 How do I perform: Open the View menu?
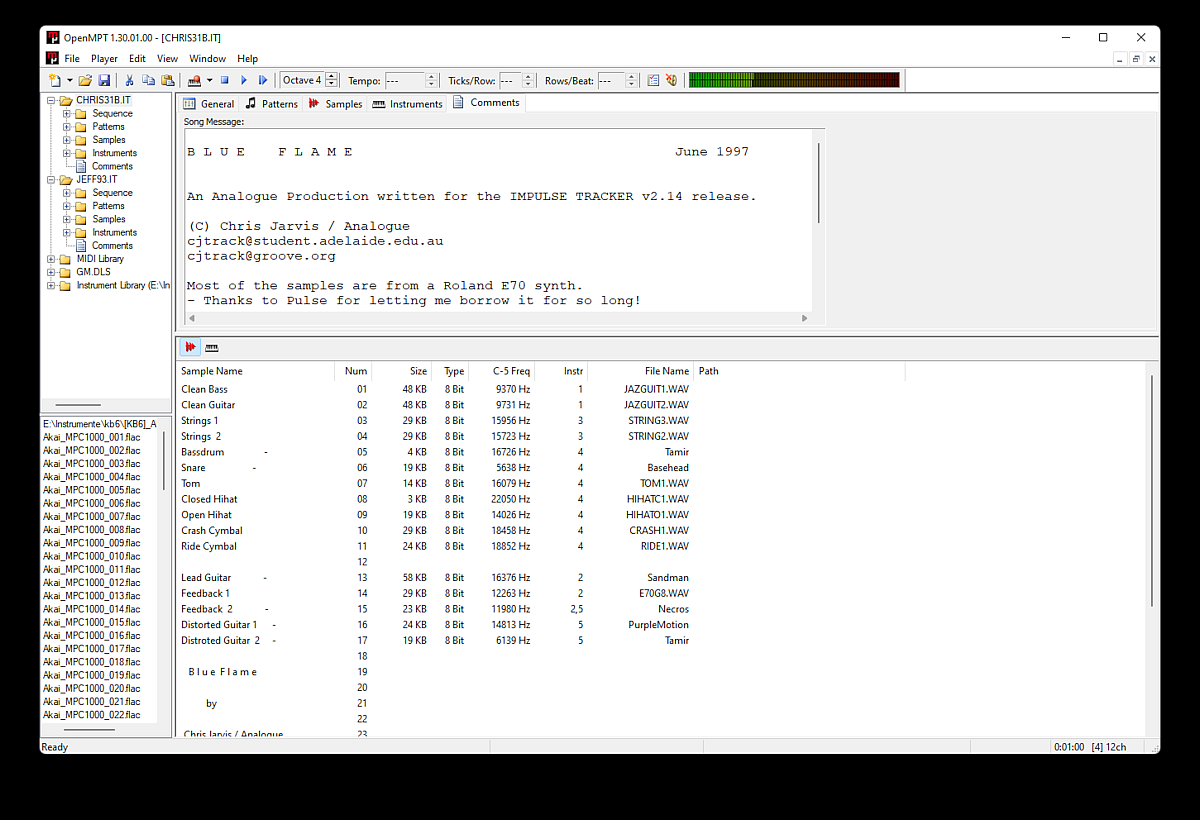[x=167, y=59]
